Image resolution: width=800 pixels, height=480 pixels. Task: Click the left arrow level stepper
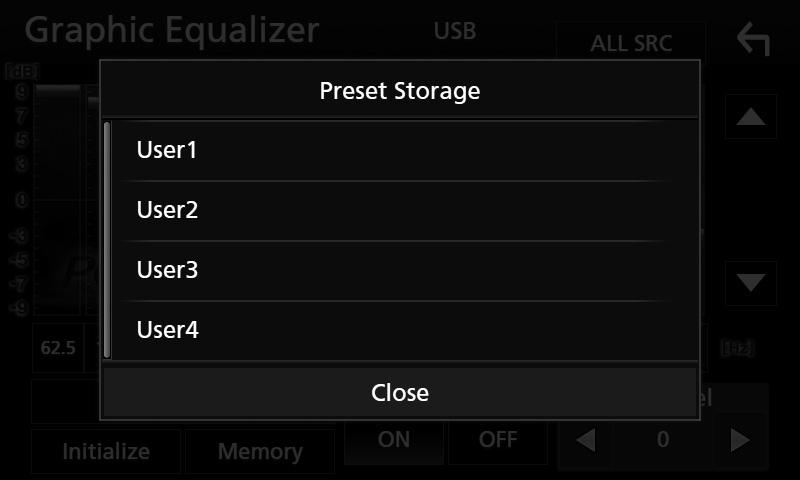click(x=586, y=440)
